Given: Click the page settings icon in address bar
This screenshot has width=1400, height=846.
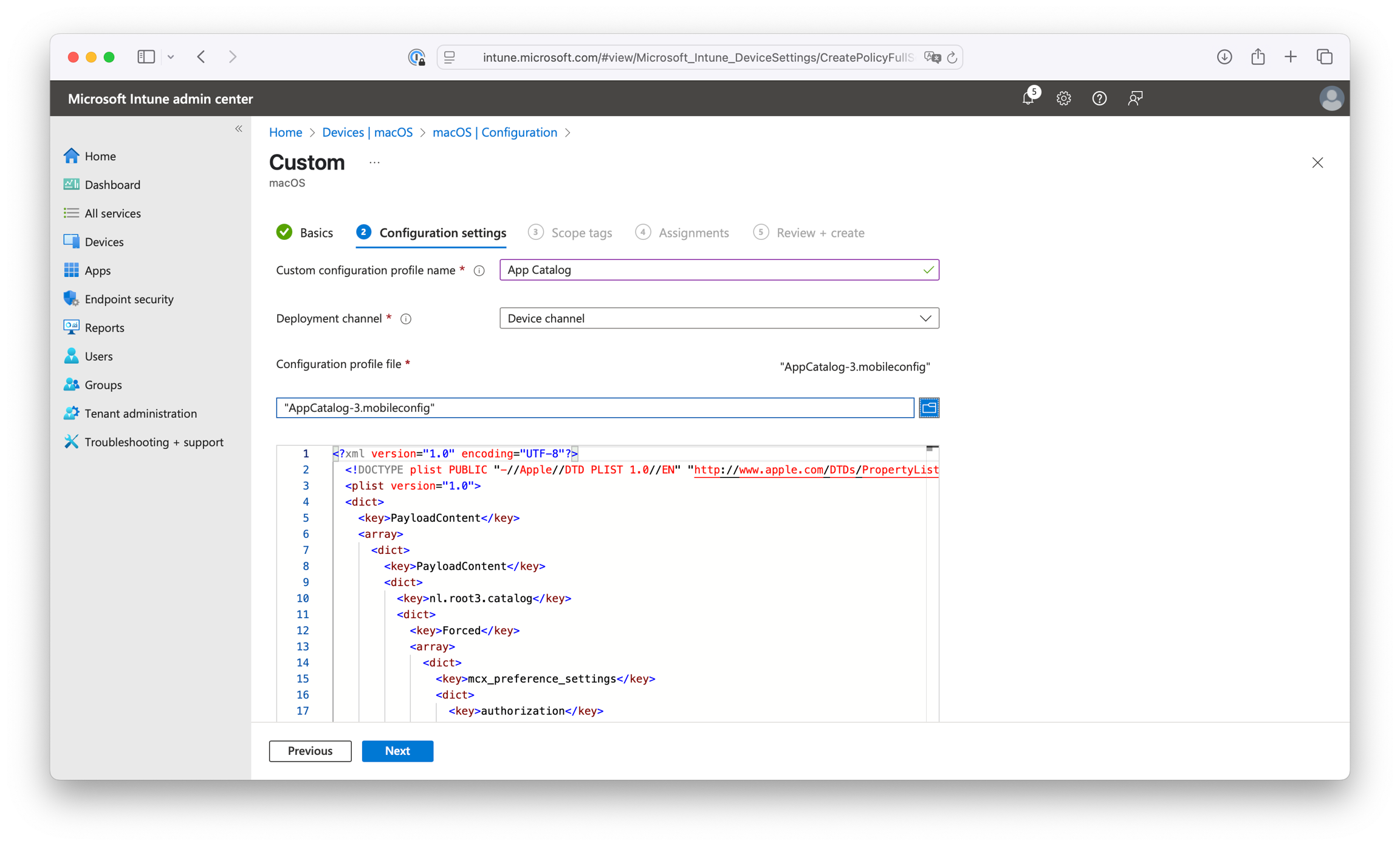Looking at the screenshot, I should pyautogui.click(x=450, y=57).
